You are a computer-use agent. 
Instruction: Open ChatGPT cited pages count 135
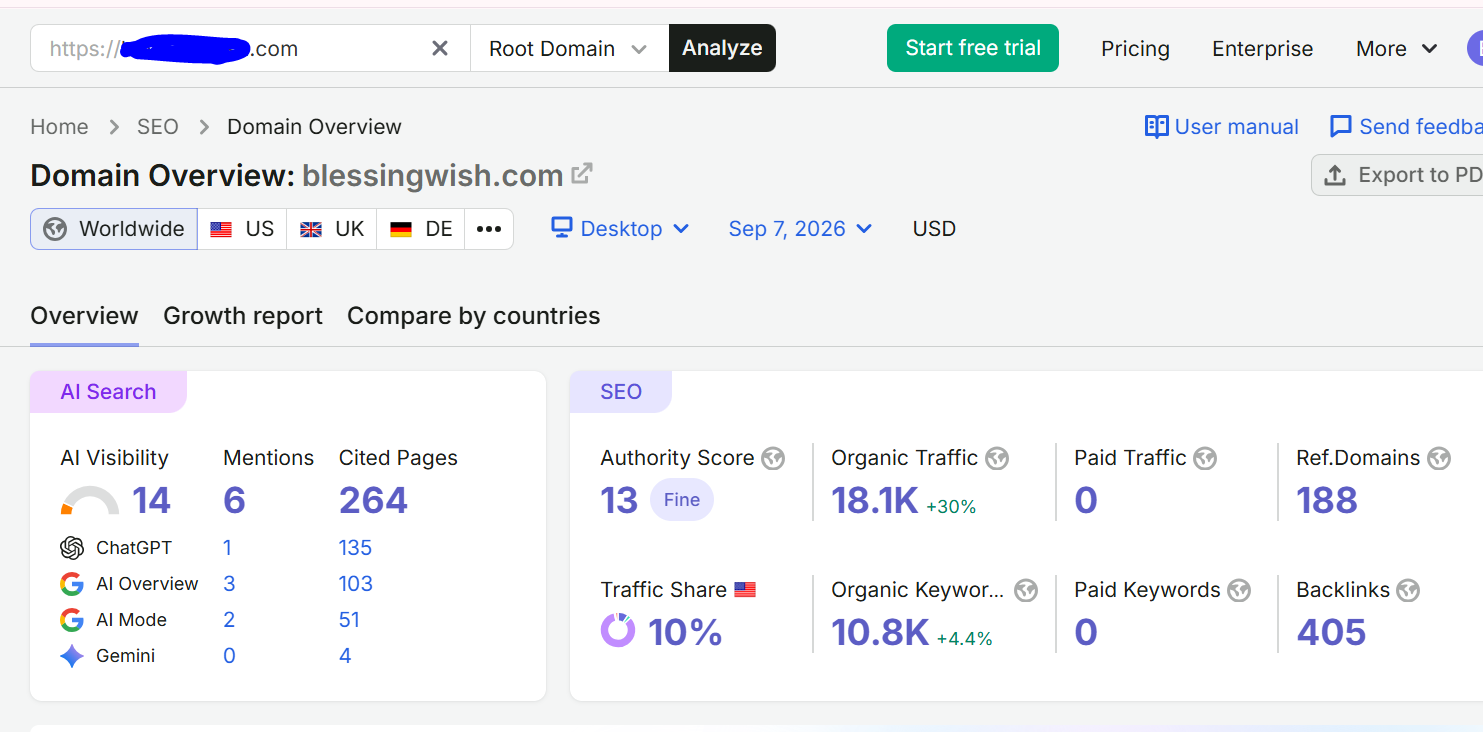[355, 548]
